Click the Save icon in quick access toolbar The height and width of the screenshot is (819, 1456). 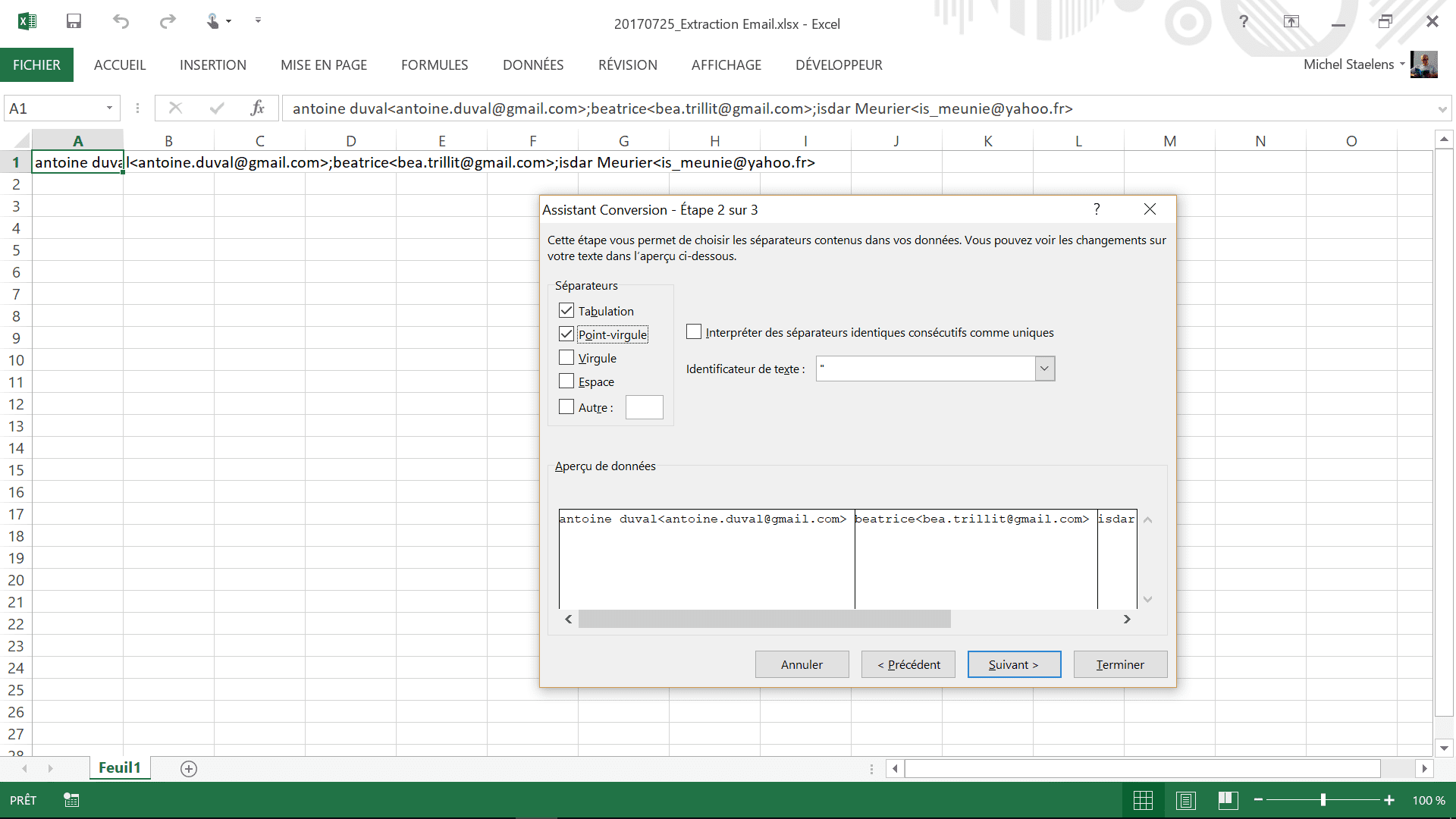click(74, 21)
